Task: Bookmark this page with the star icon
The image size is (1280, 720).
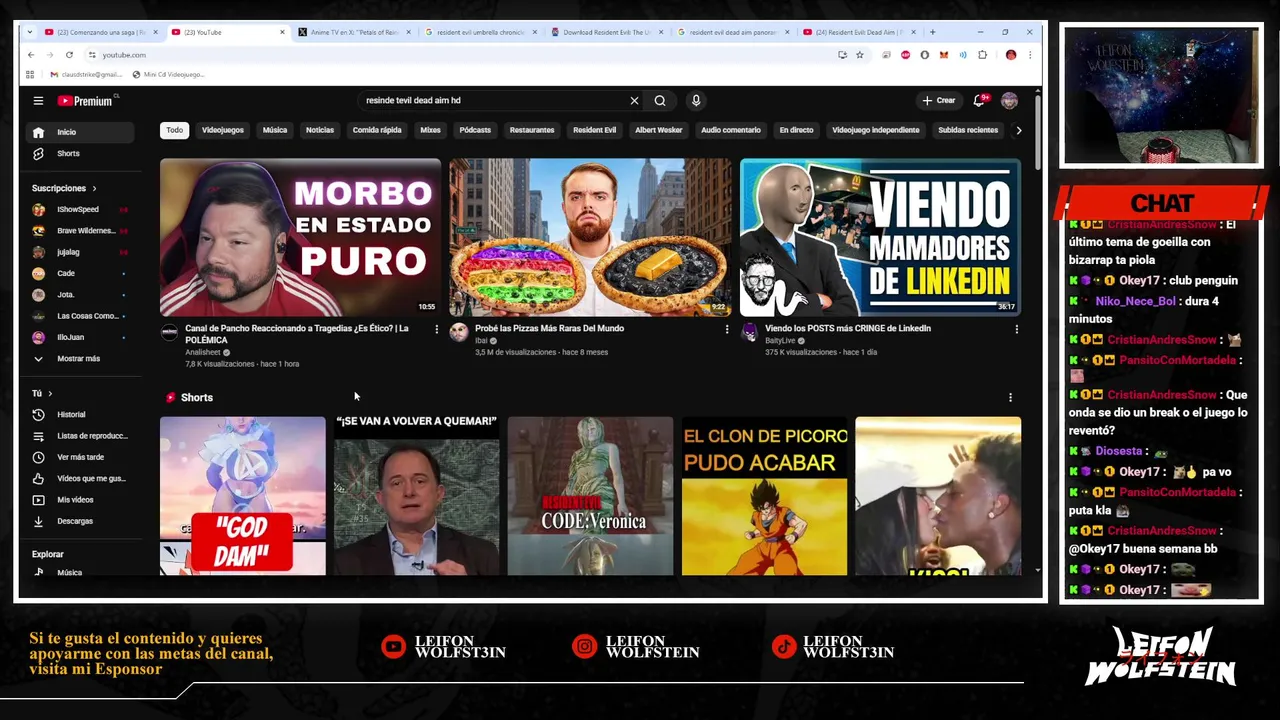Action: (859, 55)
